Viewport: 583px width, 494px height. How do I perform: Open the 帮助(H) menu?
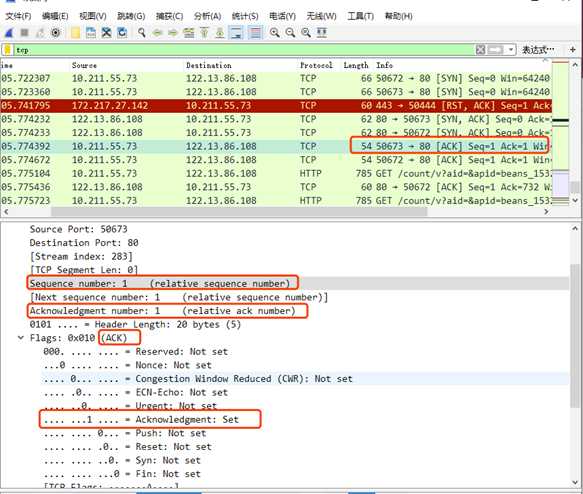pos(399,16)
